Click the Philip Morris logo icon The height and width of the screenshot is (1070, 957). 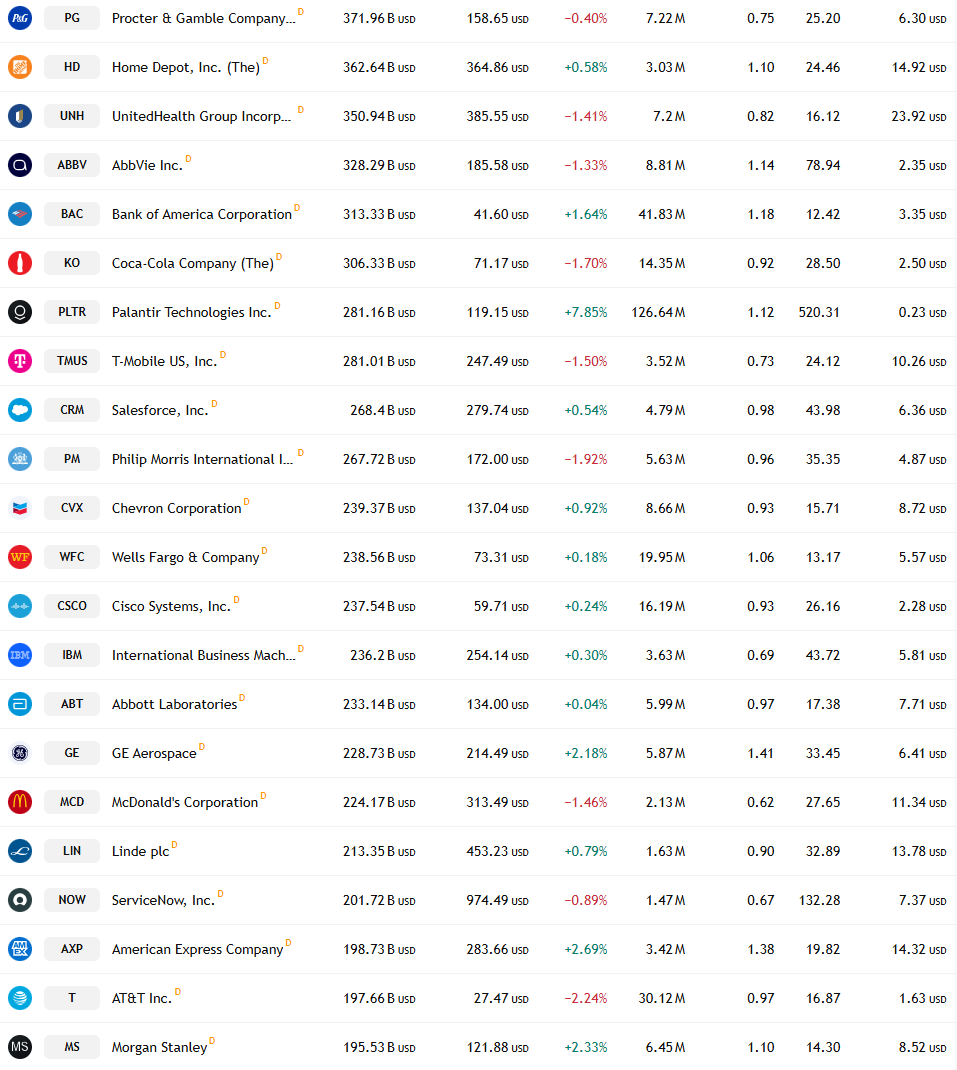(x=20, y=459)
